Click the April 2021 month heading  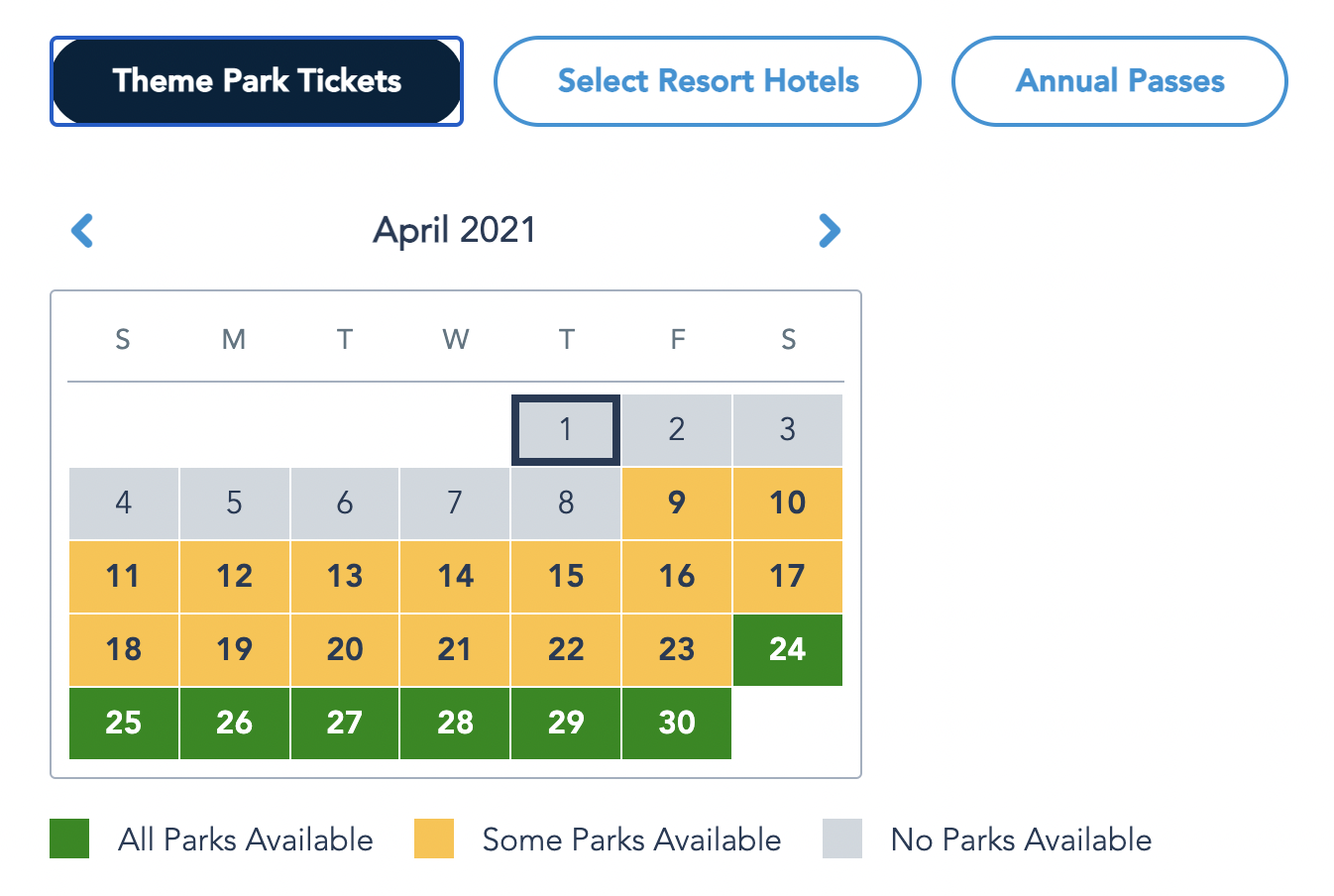click(455, 231)
